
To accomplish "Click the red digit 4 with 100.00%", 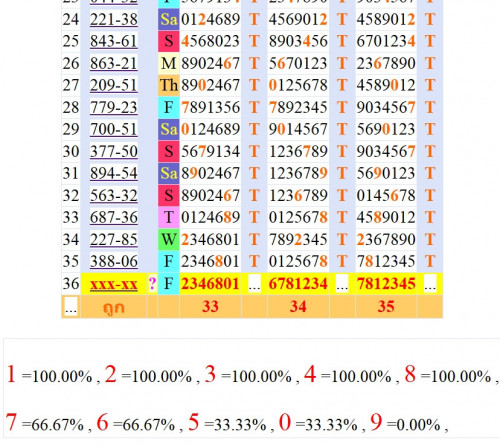I will click(310, 374).
